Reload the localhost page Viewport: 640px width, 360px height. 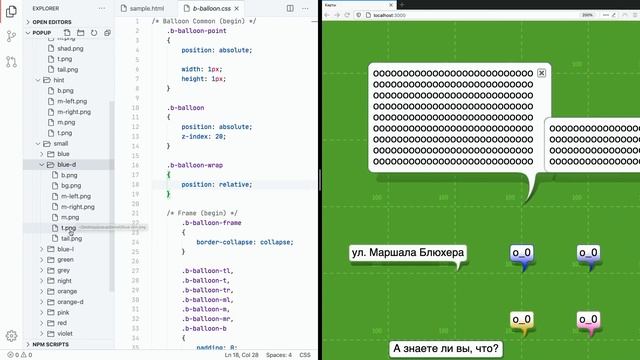click(347, 15)
